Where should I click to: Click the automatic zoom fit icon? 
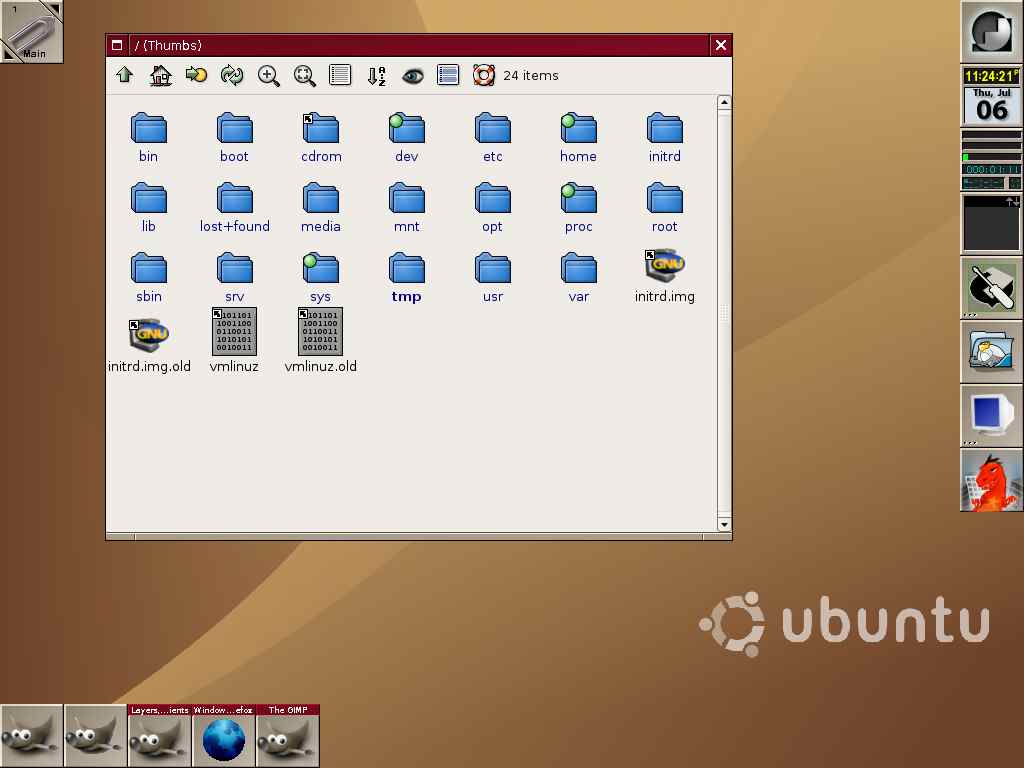(x=304, y=76)
